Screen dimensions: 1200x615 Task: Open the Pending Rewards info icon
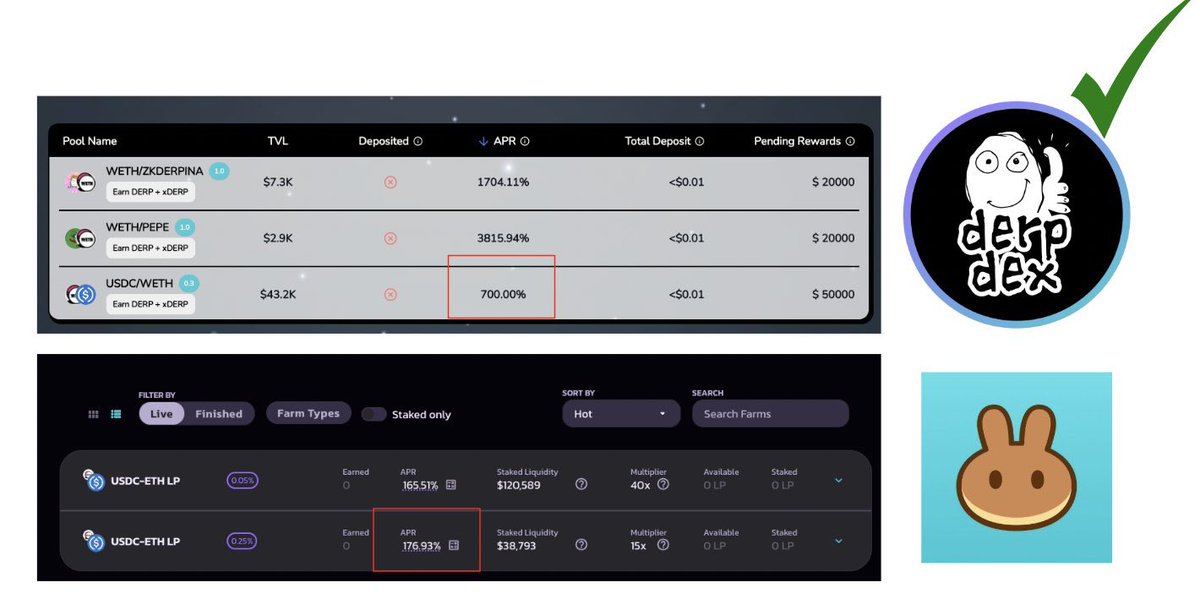pyautogui.click(x=850, y=141)
